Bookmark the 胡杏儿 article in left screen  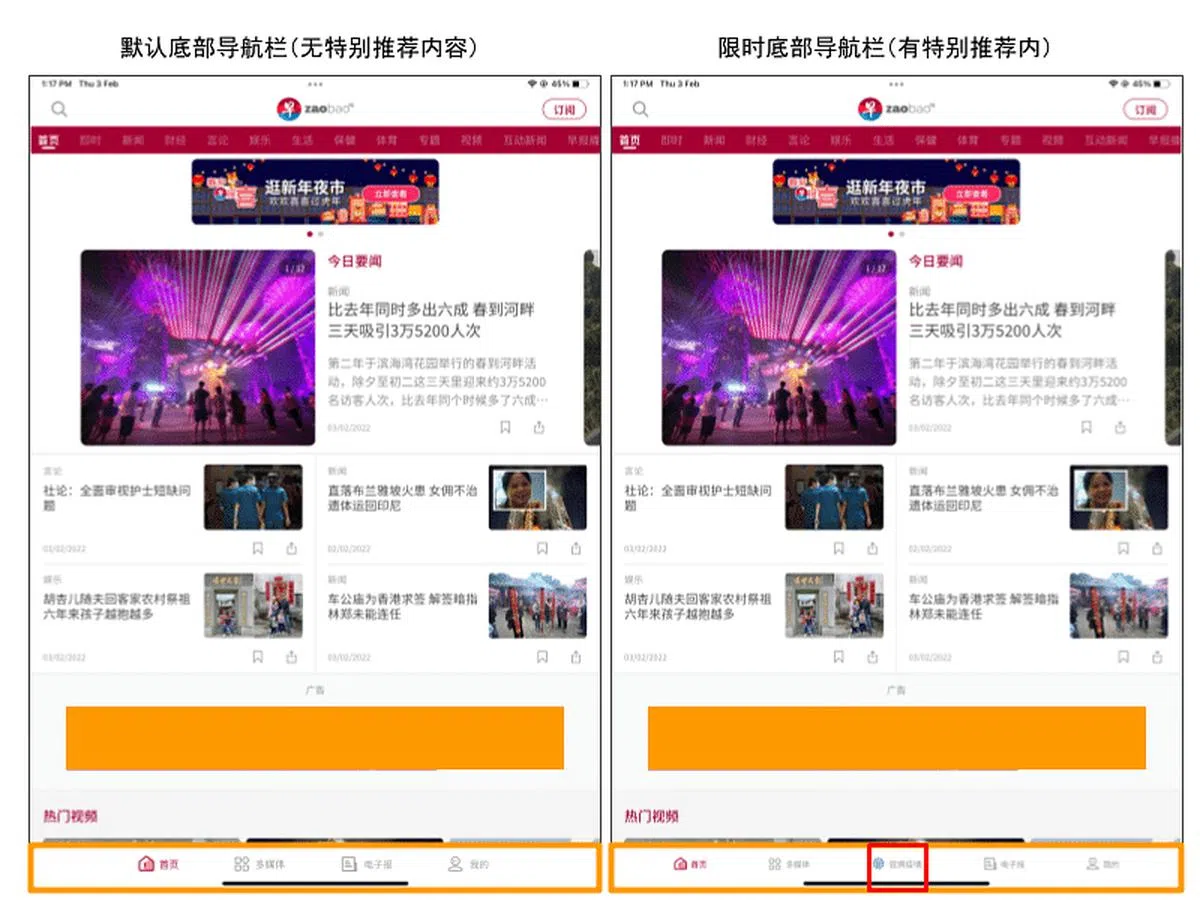(x=257, y=657)
